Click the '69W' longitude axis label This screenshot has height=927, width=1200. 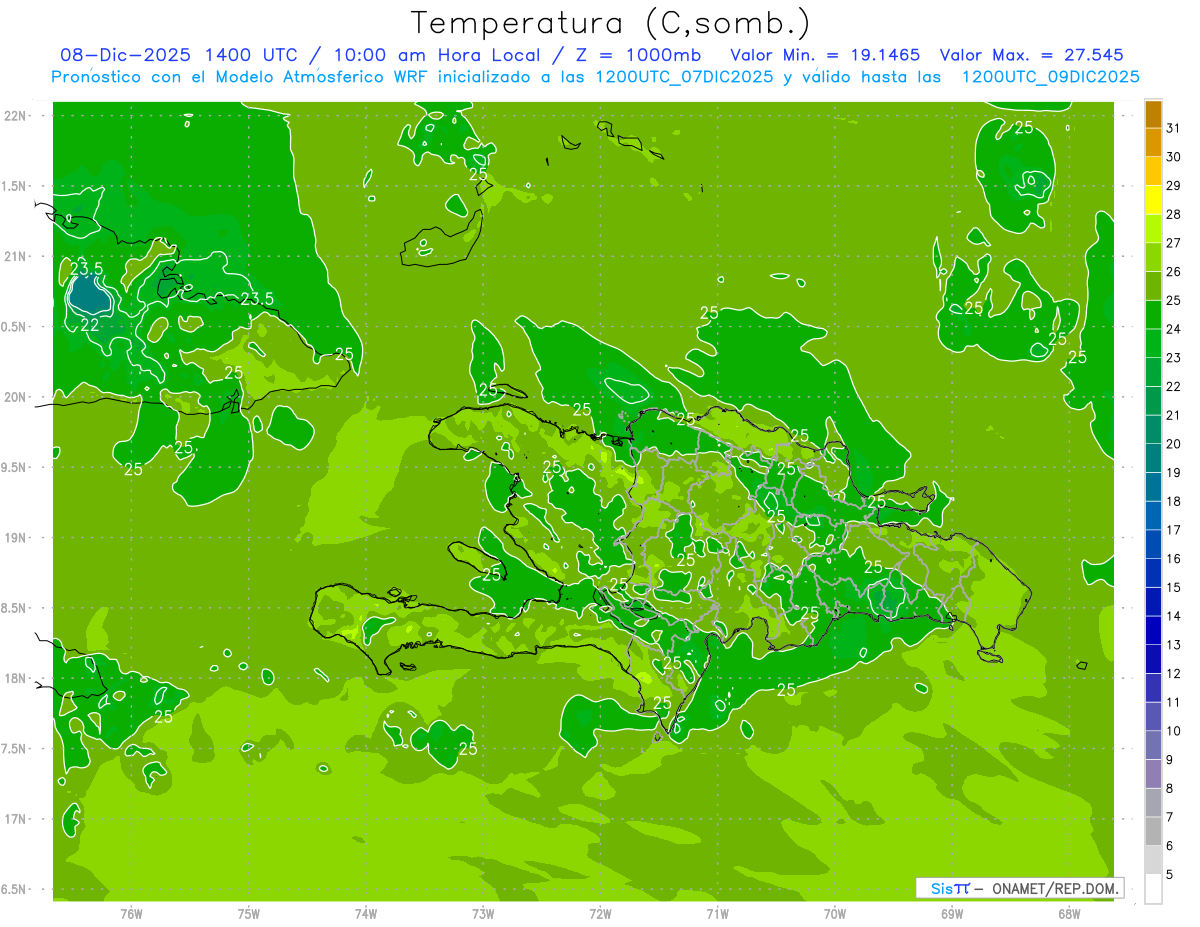tap(952, 914)
